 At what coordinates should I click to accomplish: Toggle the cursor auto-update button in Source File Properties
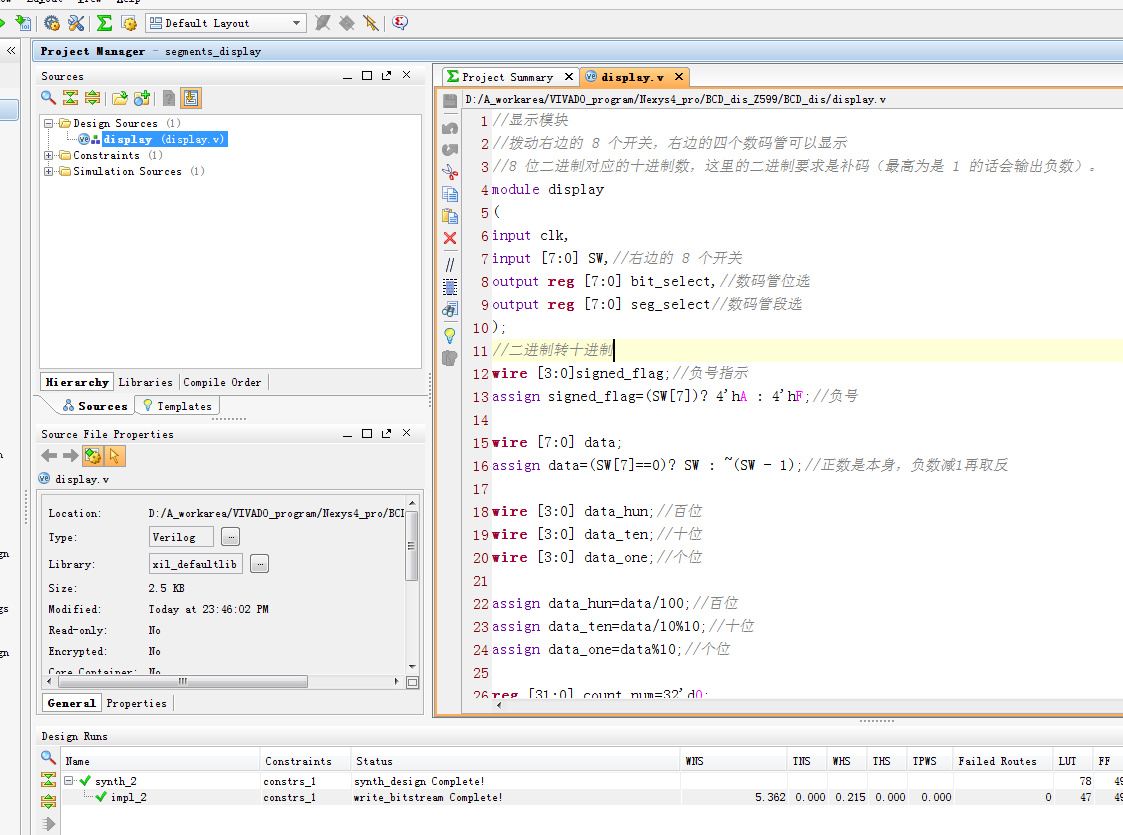click(x=115, y=455)
